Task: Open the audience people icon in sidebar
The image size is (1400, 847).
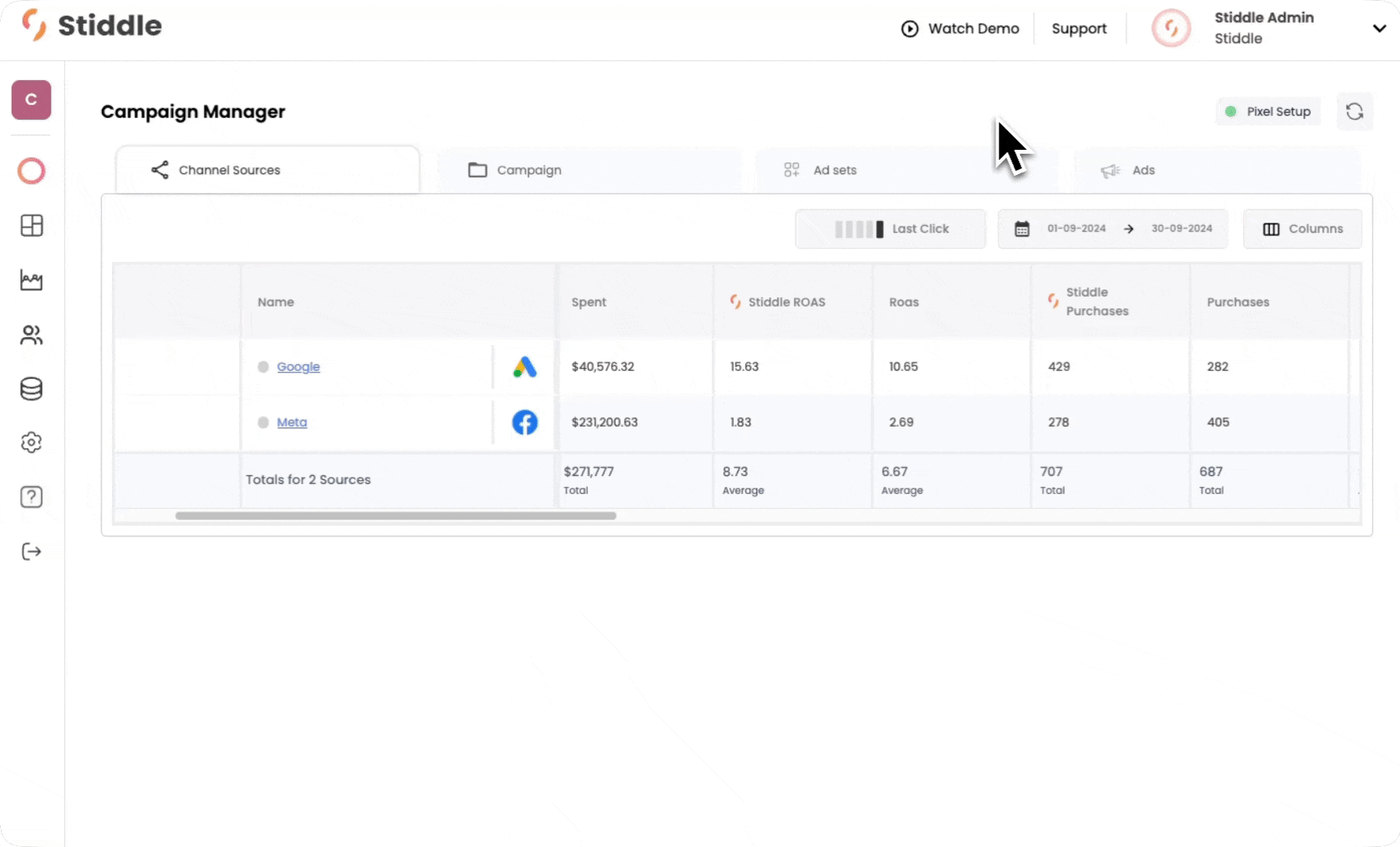Action: point(31,335)
